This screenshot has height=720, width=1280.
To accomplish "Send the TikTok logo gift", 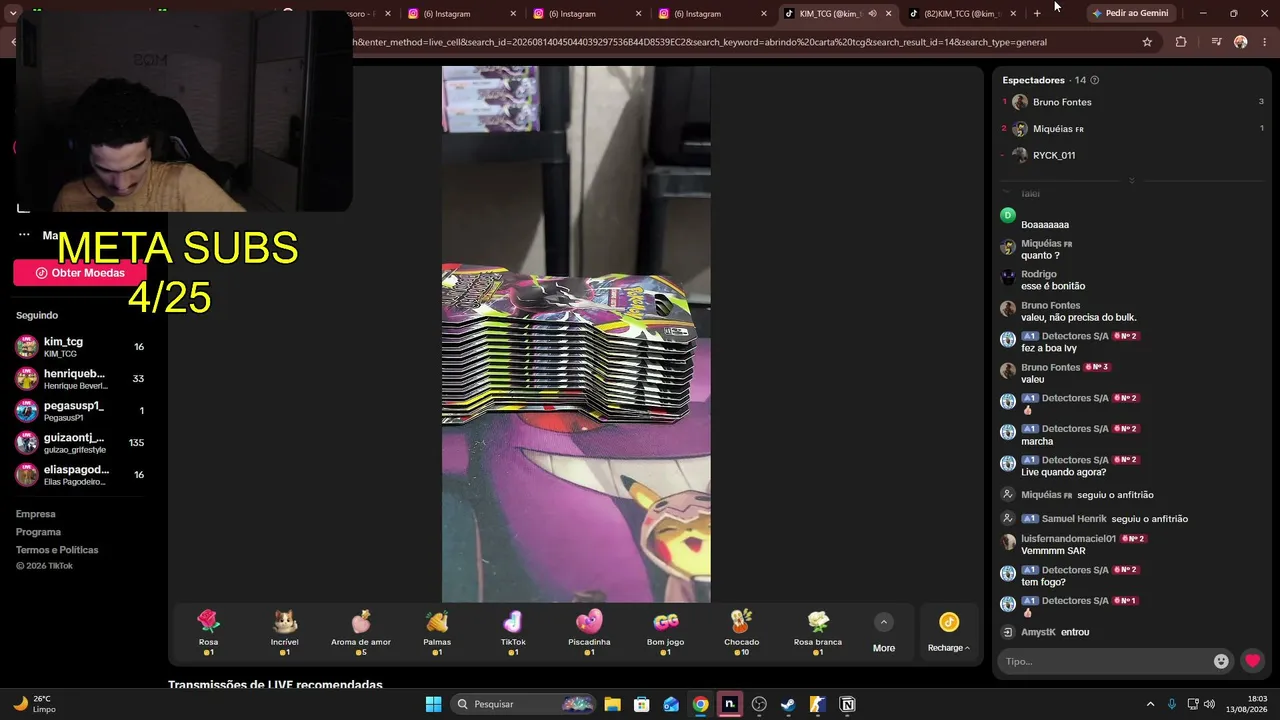I will 513,633.
